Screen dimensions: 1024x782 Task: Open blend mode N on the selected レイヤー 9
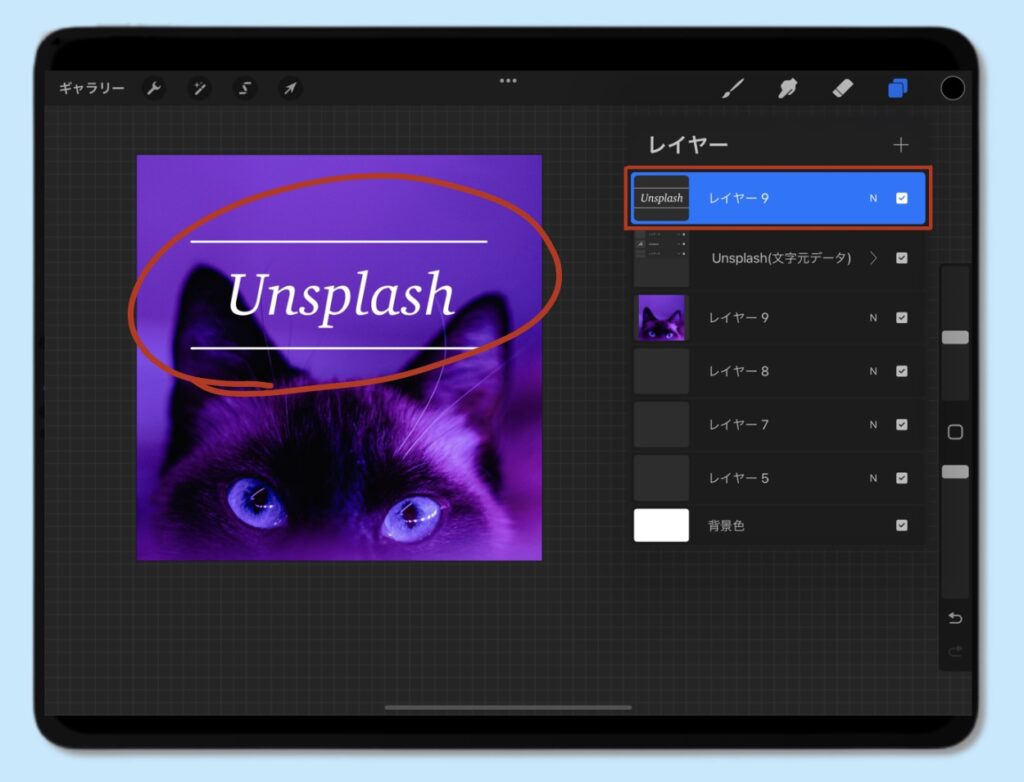point(873,198)
